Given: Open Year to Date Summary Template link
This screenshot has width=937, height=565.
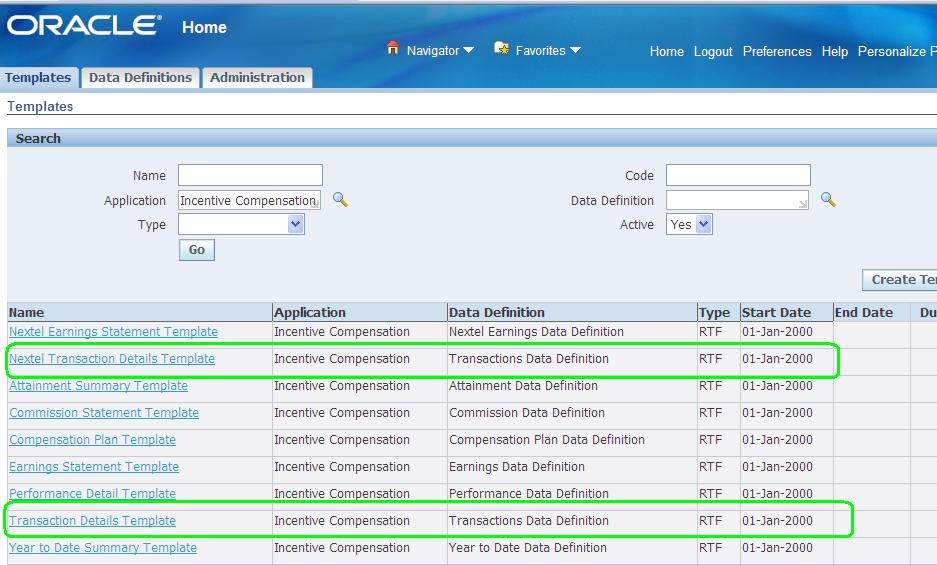Looking at the screenshot, I should point(103,548).
